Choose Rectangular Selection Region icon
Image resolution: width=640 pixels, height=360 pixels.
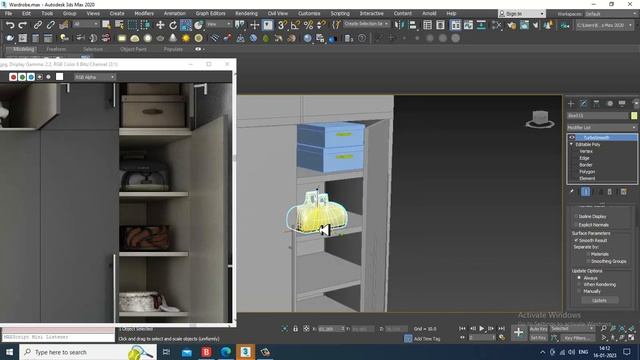(132, 25)
